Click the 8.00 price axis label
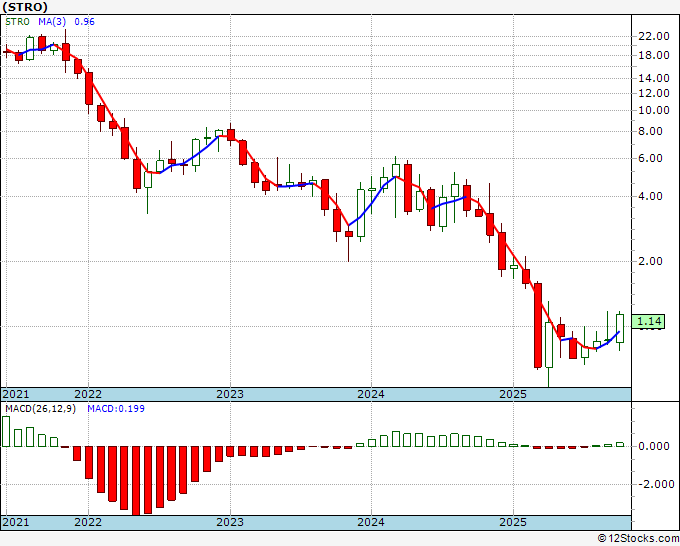Screen dimensions: 680x546 pyautogui.click(x=651, y=131)
